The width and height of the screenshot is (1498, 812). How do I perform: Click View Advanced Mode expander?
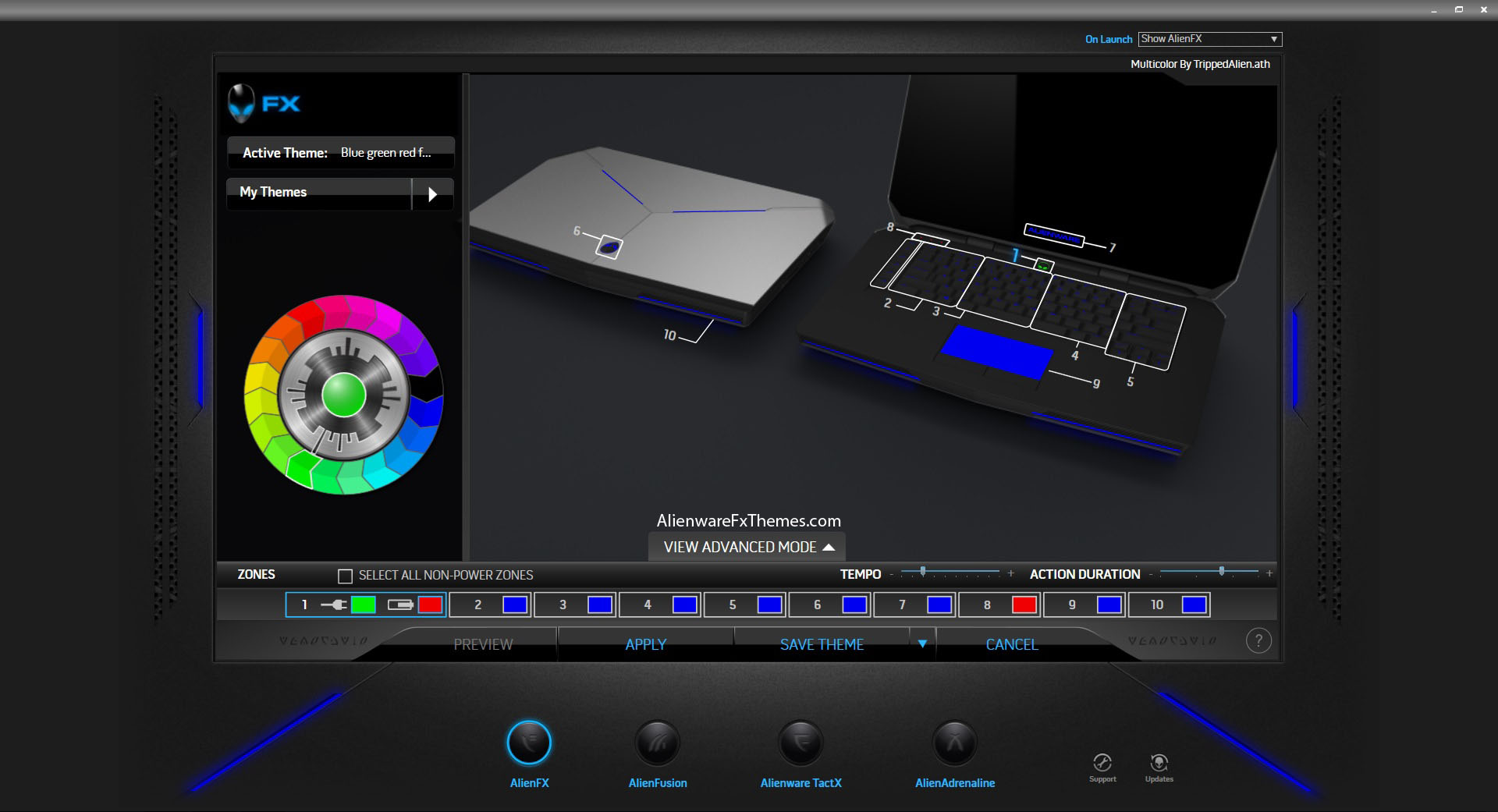click(x=747, y=547)
